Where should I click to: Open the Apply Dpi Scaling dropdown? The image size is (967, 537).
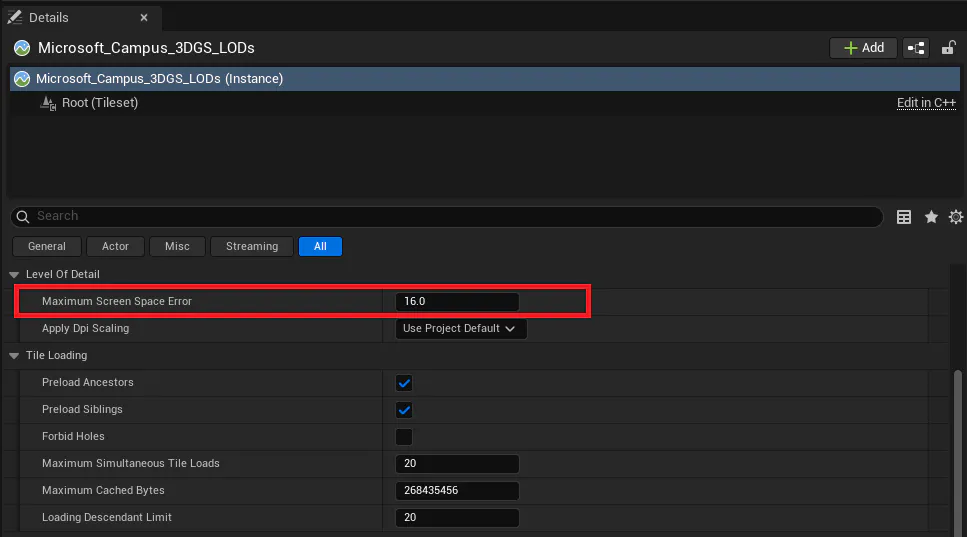click(461, 329)
